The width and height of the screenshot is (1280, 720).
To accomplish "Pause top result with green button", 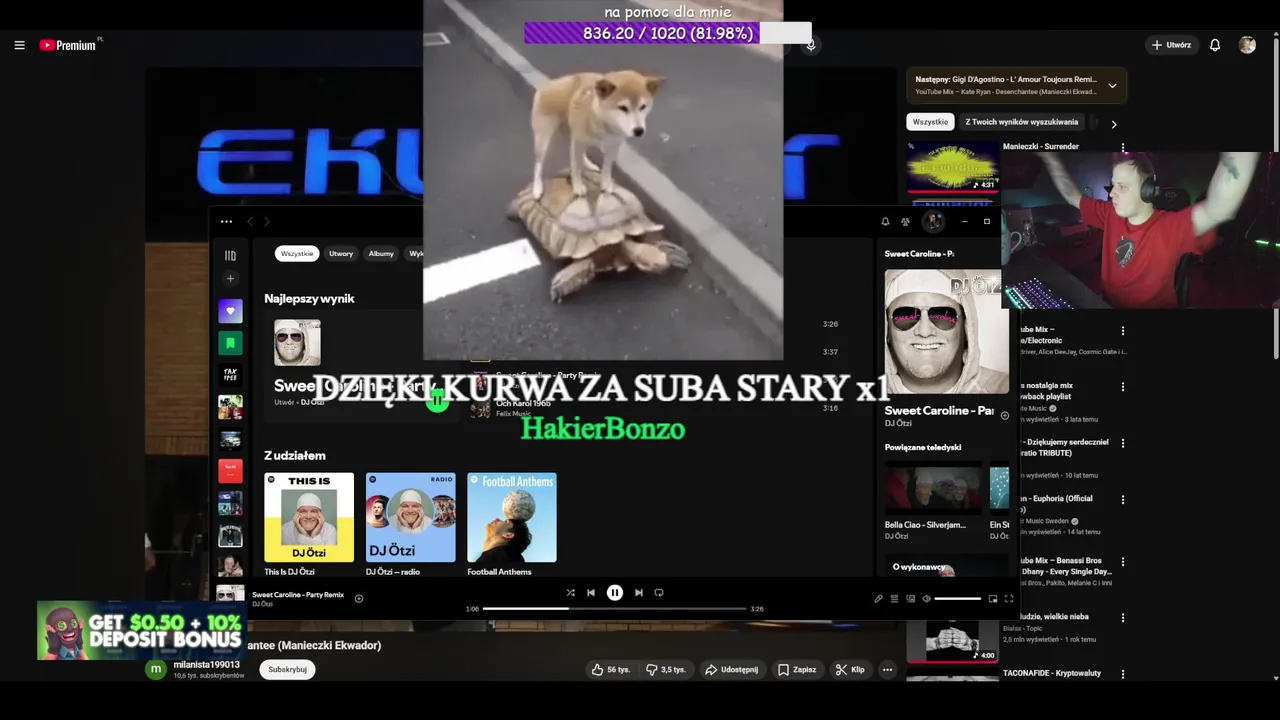I will tap(437, 401).
